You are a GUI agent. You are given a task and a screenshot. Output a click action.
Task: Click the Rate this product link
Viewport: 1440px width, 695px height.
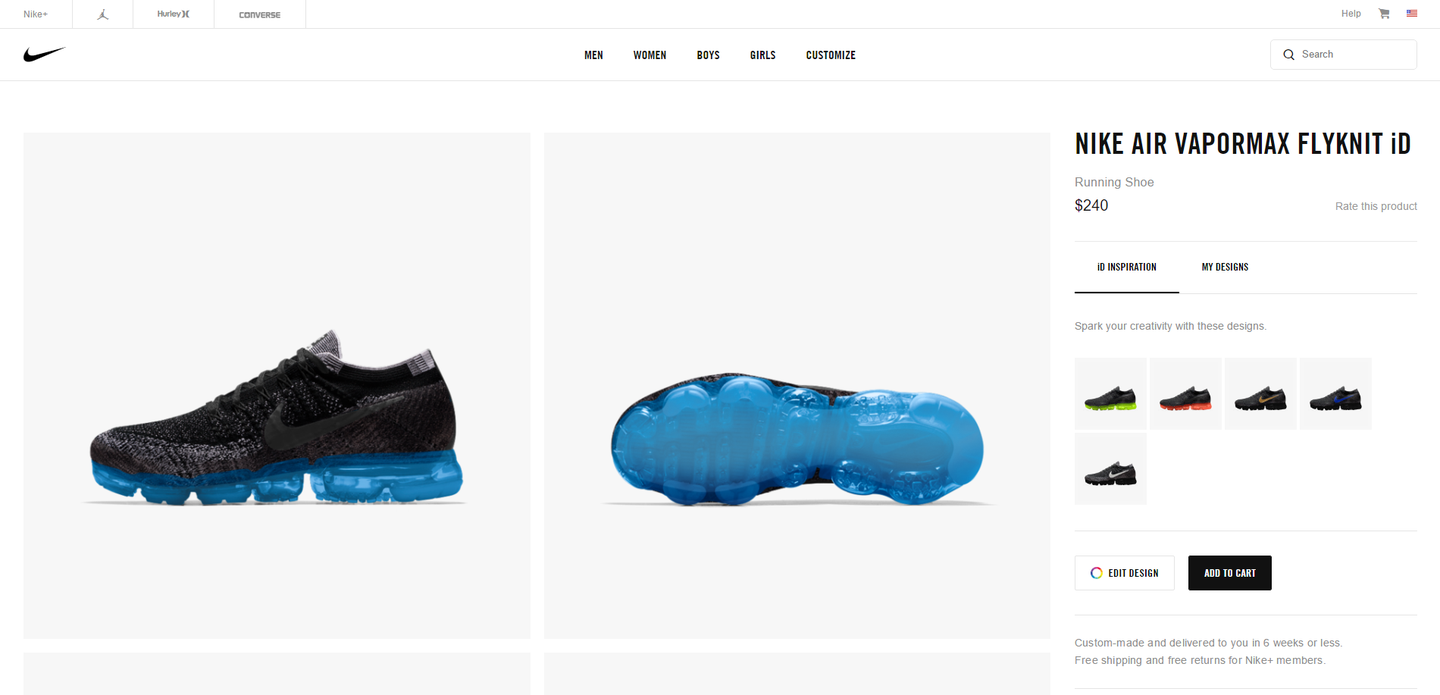click(x=1376, y=206)
